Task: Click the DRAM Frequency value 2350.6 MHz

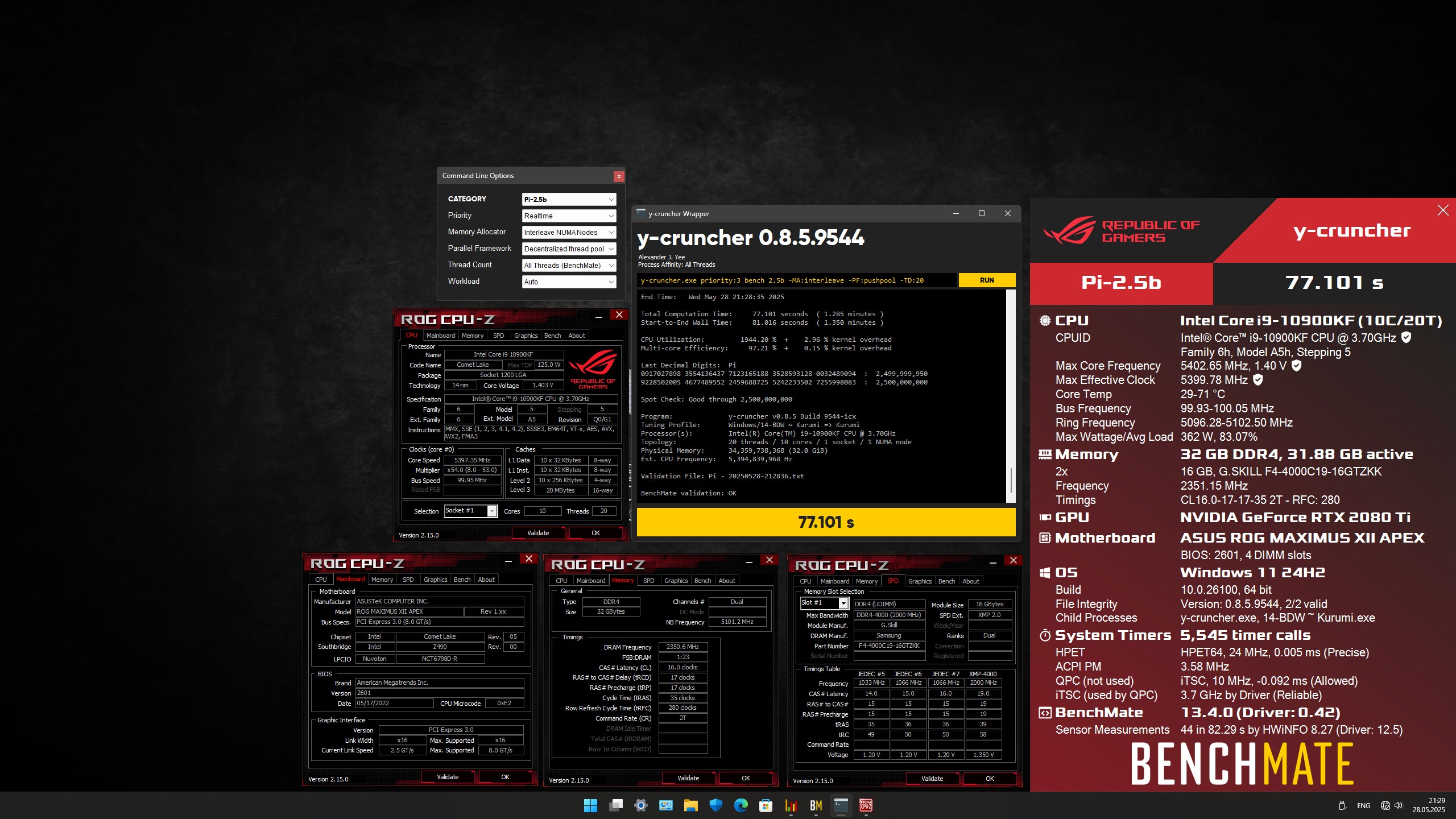Action: (x=682, y=647)
